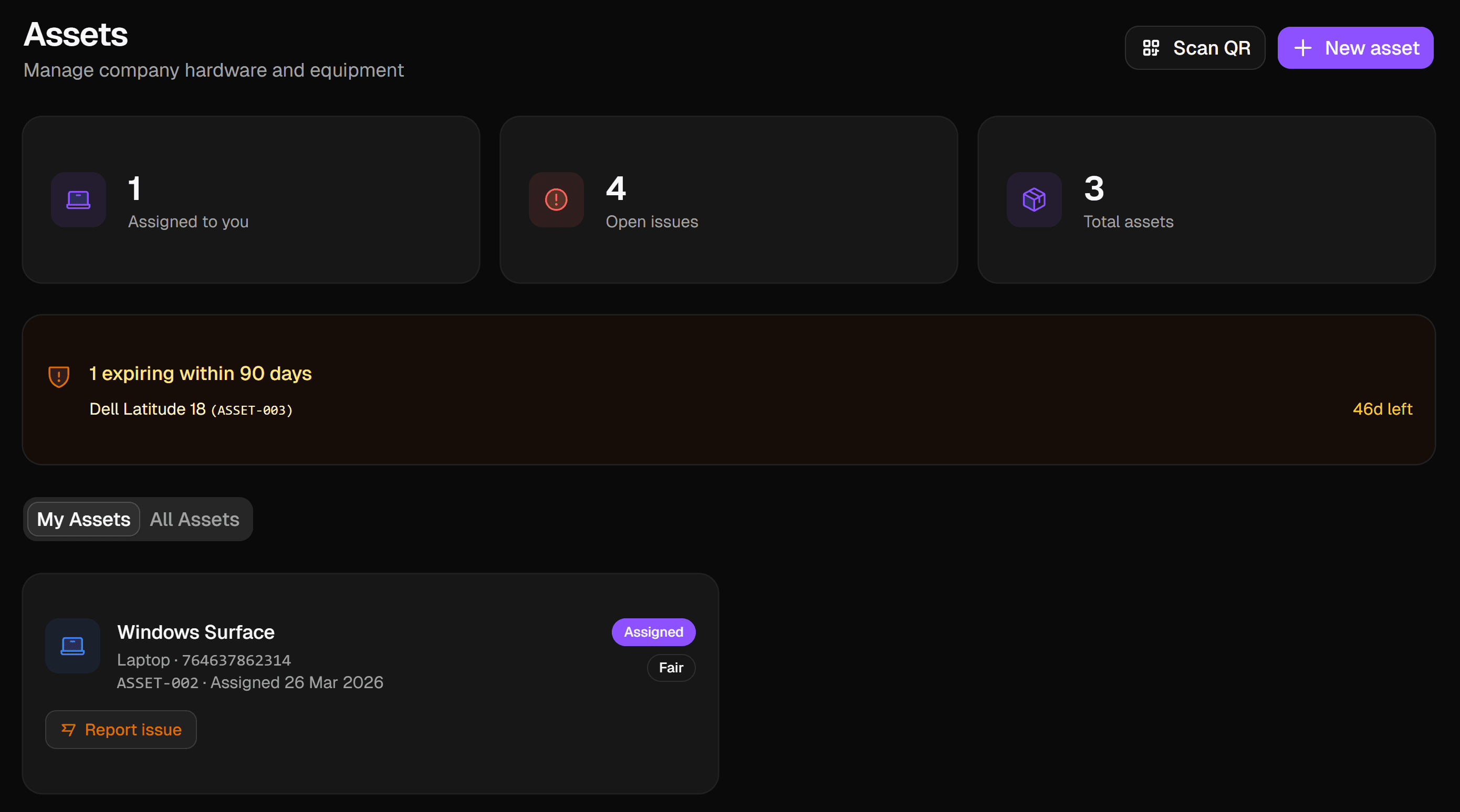Click the QR code icon in Scan QR

(1151, 48)
